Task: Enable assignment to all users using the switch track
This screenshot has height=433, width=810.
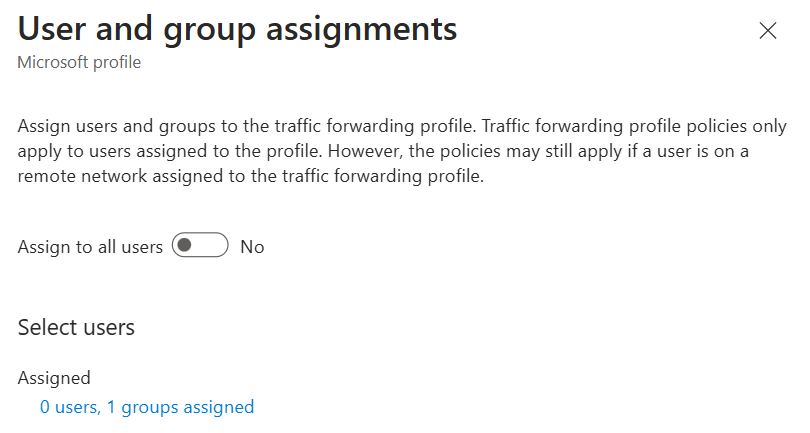Action: [200, 245]
